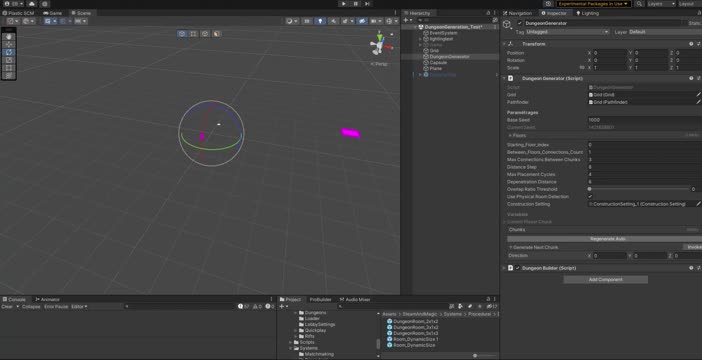Toggle Use Physical Room Detection checkbox
Image resolution: width=702 pixels, height=360 pixels.
pos(590,197)
